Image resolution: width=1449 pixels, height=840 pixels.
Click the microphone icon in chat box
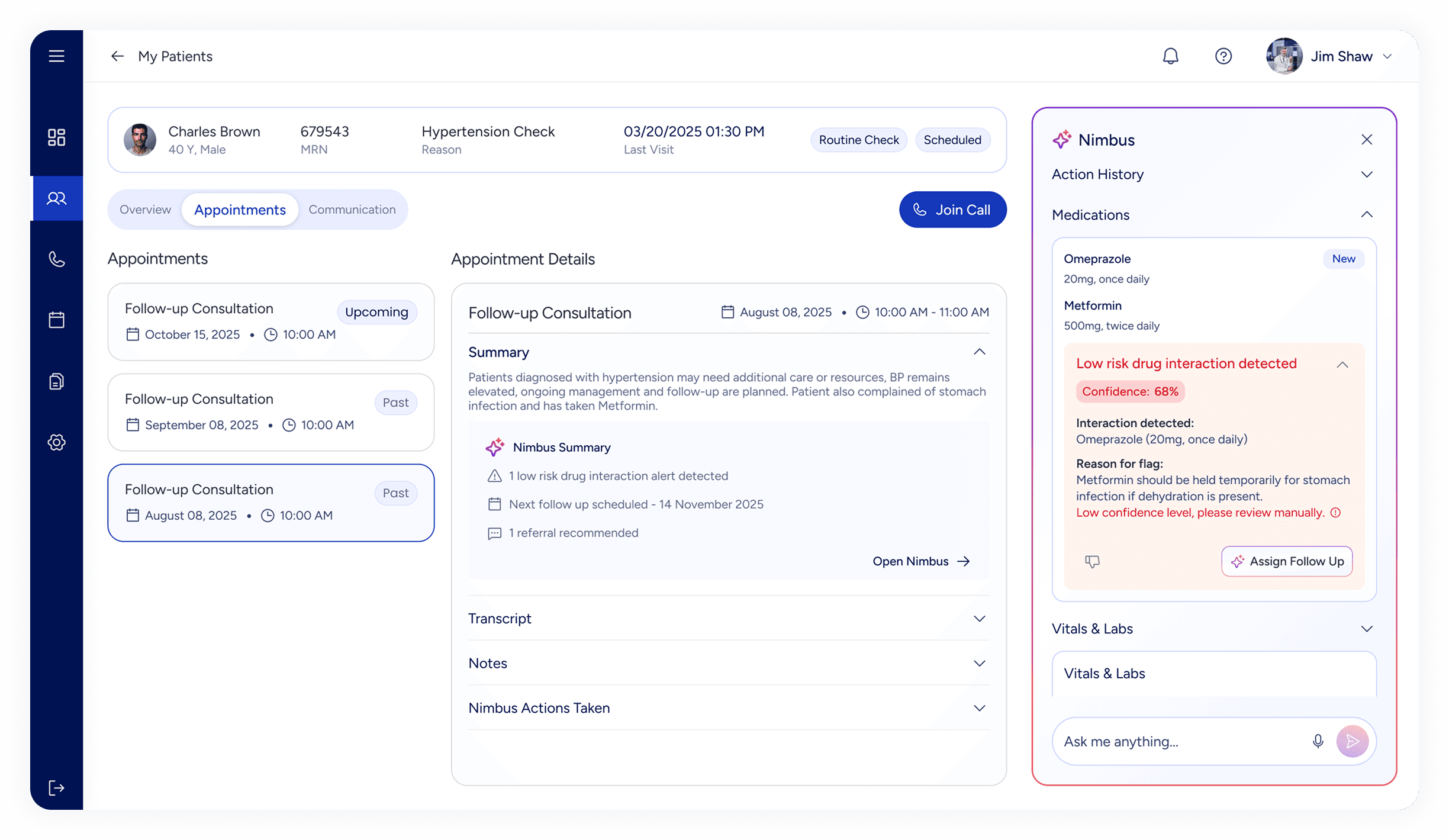point(1318,741)
